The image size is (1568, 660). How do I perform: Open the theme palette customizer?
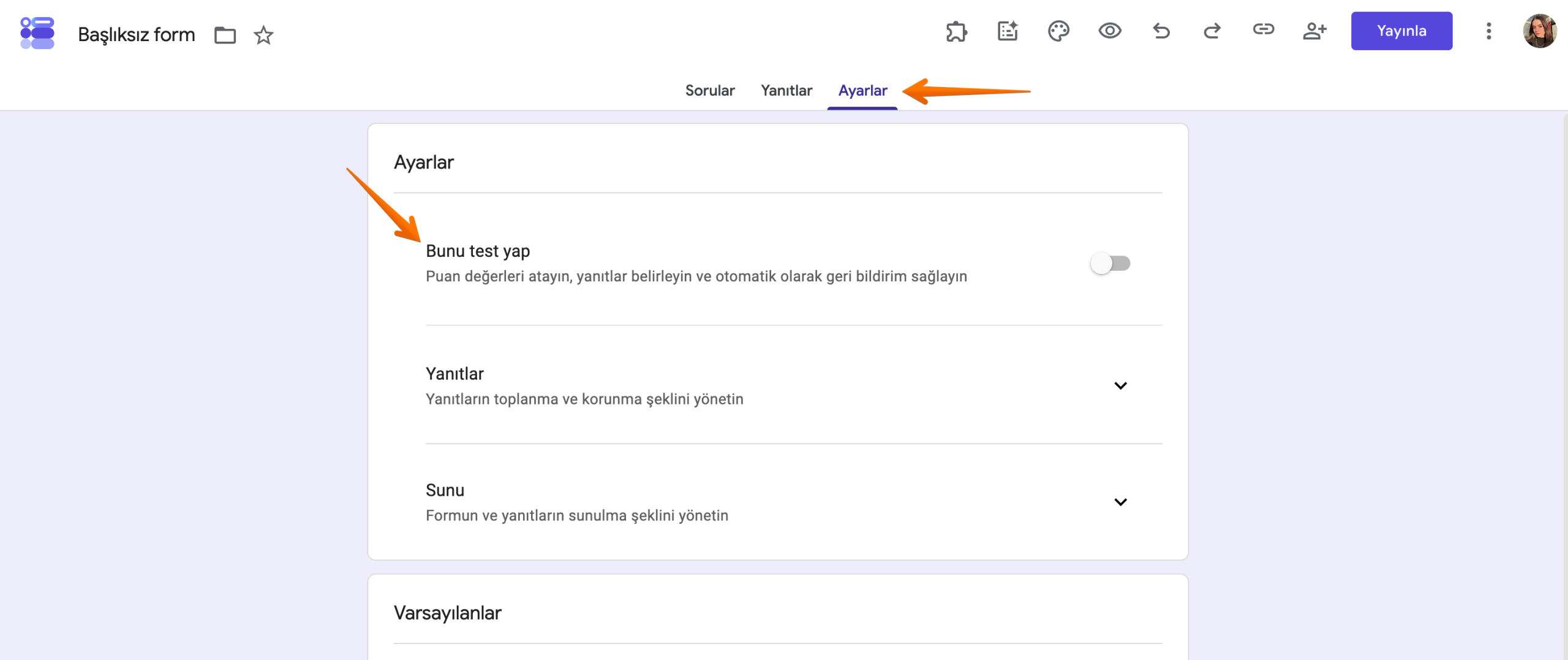(1058, 31)
